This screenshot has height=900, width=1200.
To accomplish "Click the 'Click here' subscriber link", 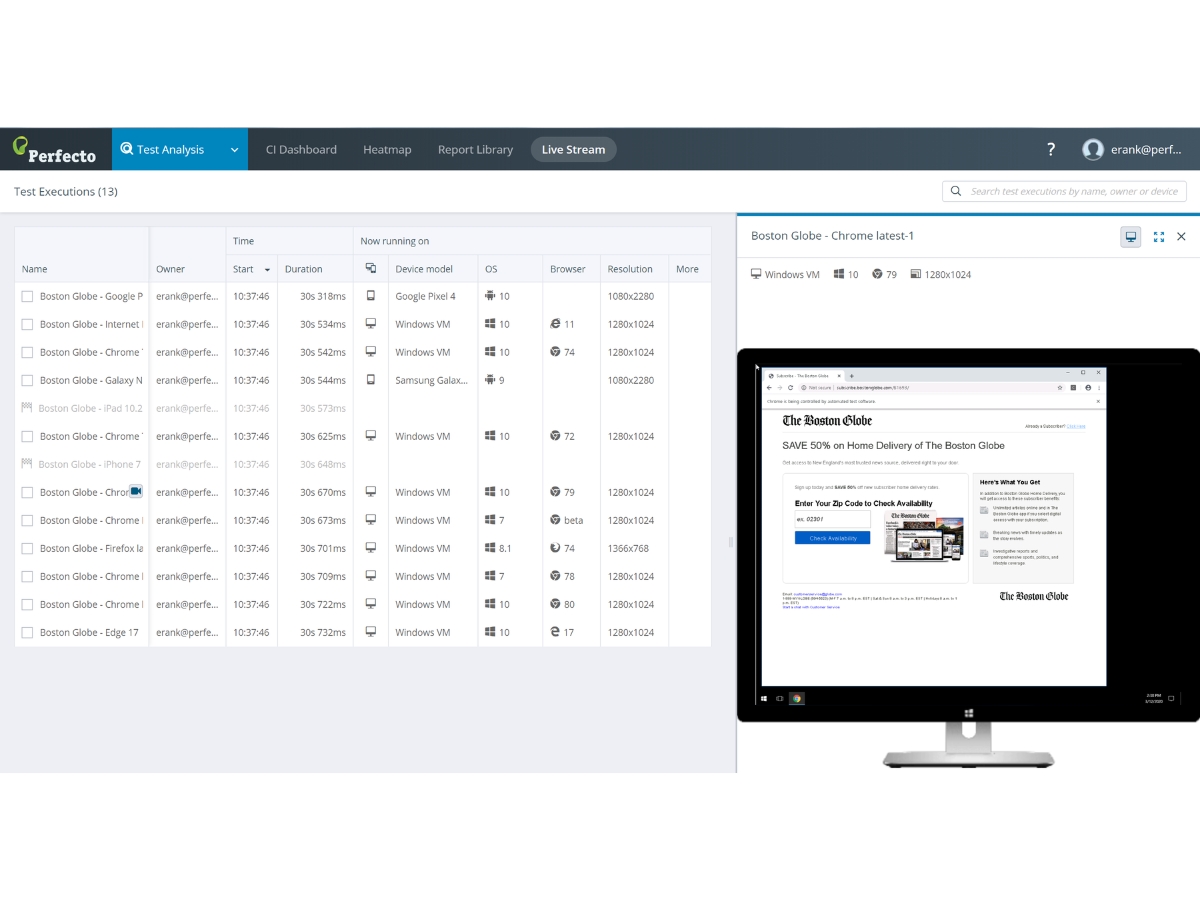I will 1075,426.
